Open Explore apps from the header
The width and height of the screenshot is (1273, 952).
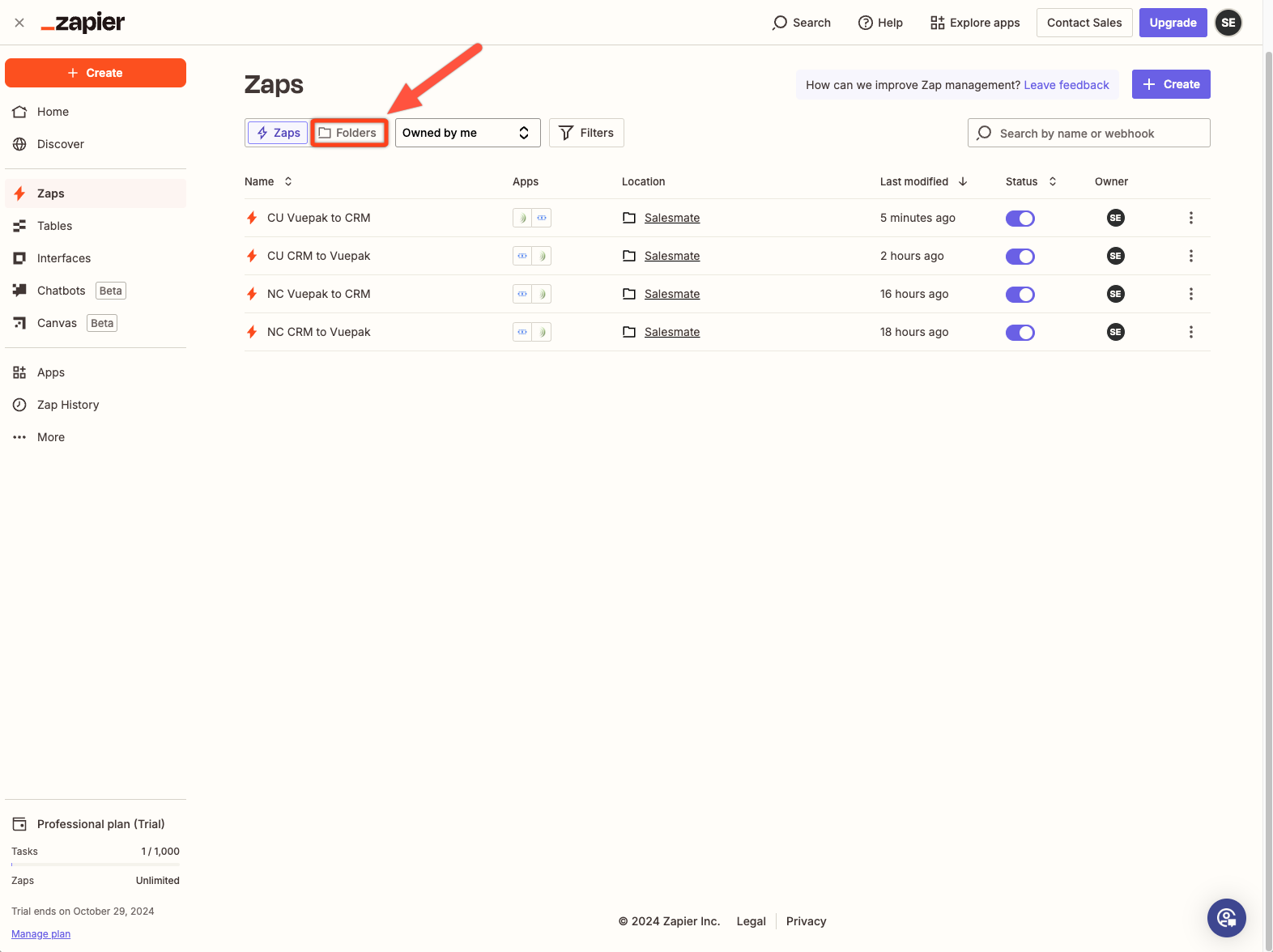point(975,23)
